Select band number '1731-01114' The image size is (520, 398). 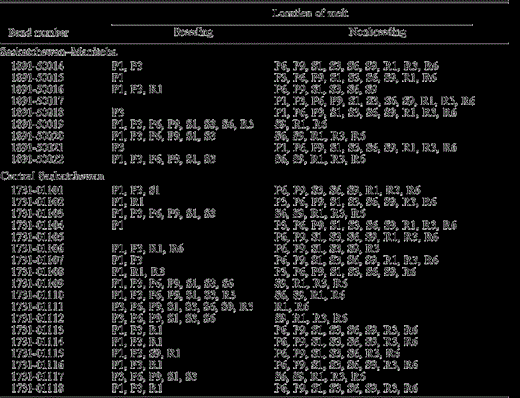coord(37,342)
